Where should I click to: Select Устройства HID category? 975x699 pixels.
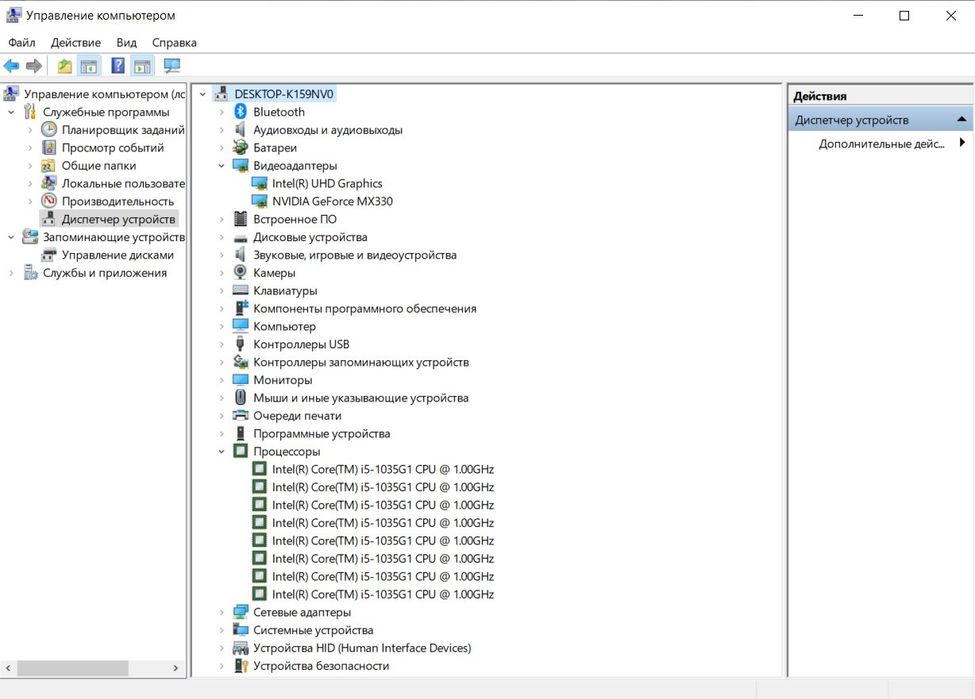pyautogui.click(x=362, y=647)
